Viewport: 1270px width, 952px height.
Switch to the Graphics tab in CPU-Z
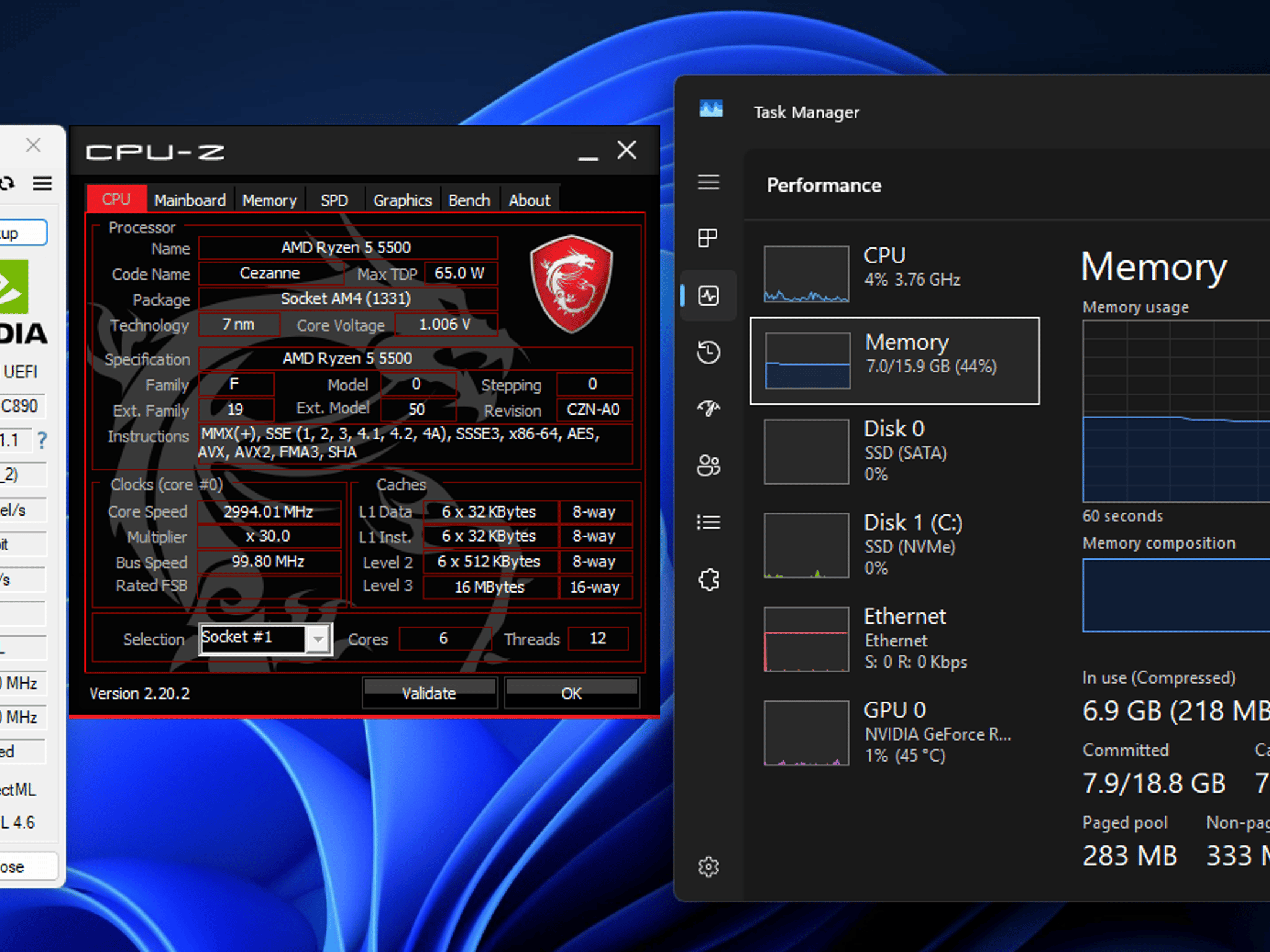[402, 200]
